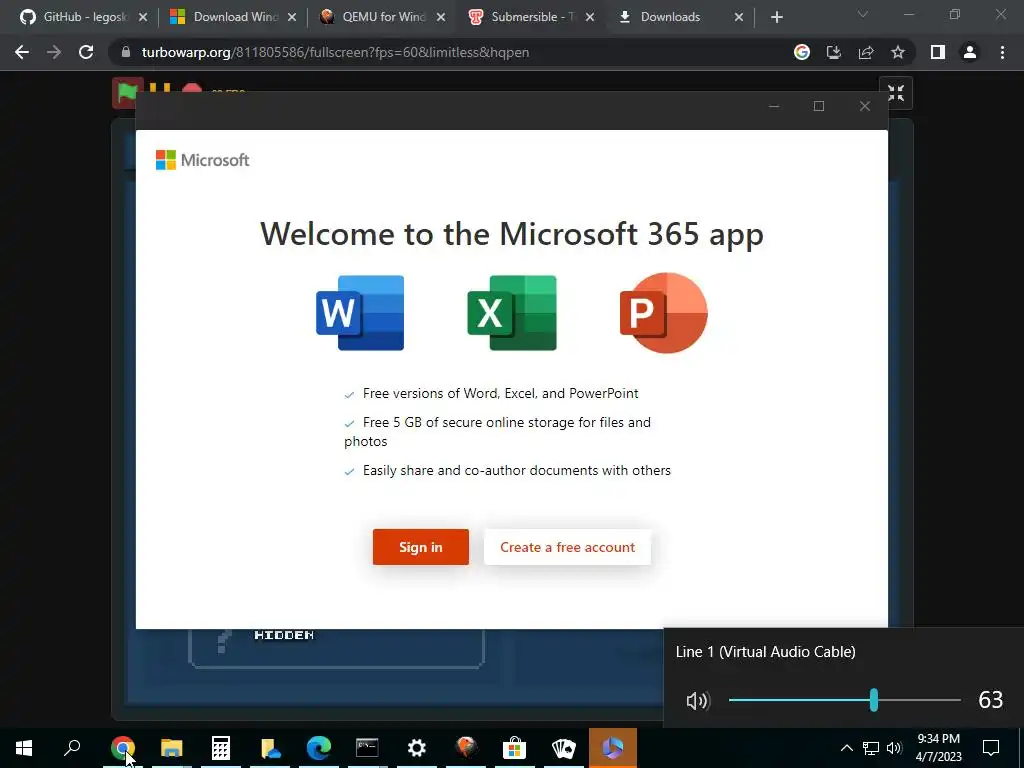This screenshot has width=1024, height=768.
Task: Adjust the Virtual Audio Cable volume slider
Action: pos(844,700)
